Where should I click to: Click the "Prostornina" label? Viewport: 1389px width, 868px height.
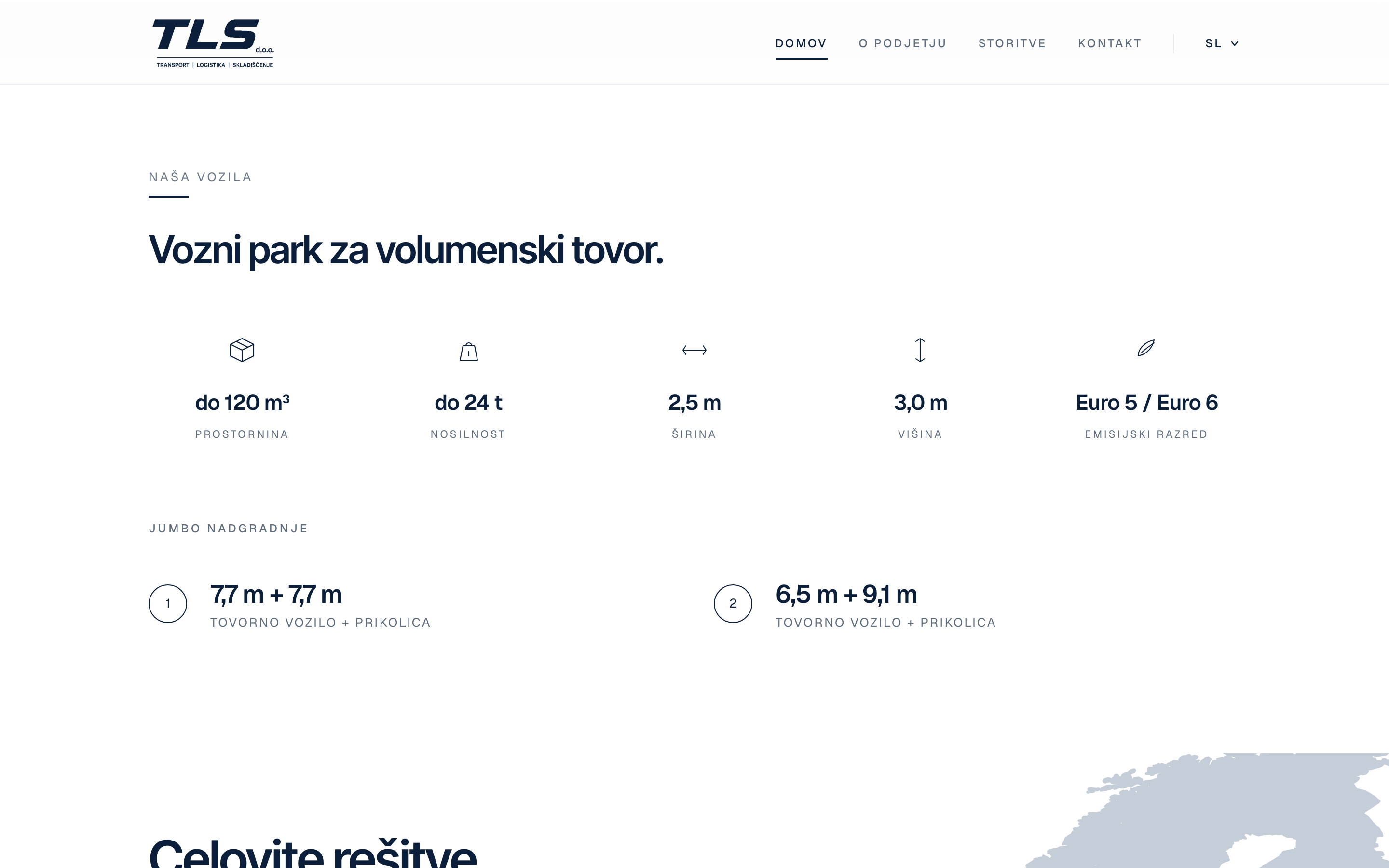tap(242, 434)
